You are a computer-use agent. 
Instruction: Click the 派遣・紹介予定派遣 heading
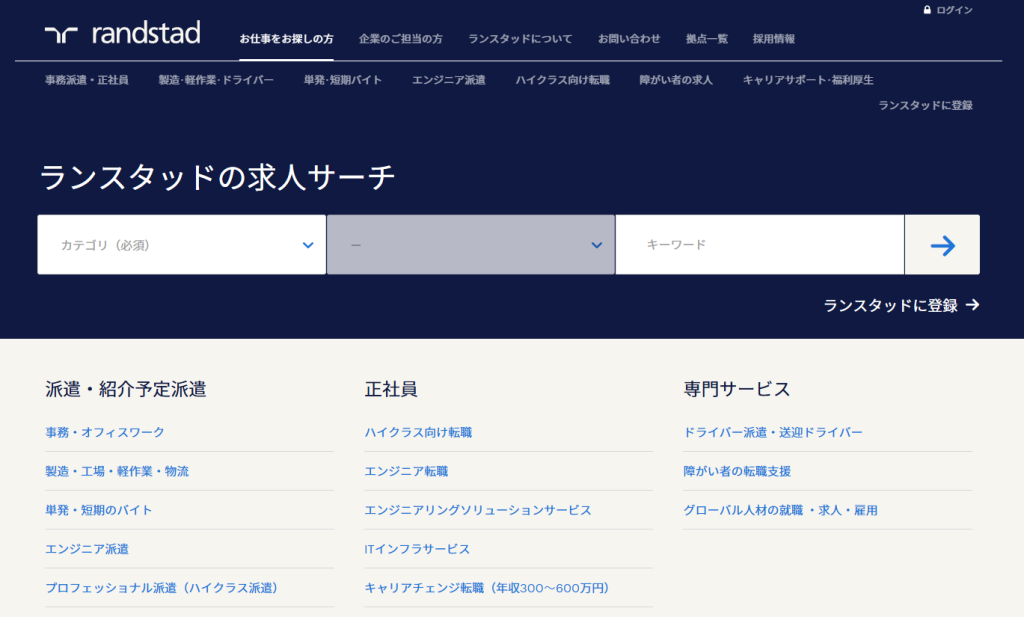[125, 389]
